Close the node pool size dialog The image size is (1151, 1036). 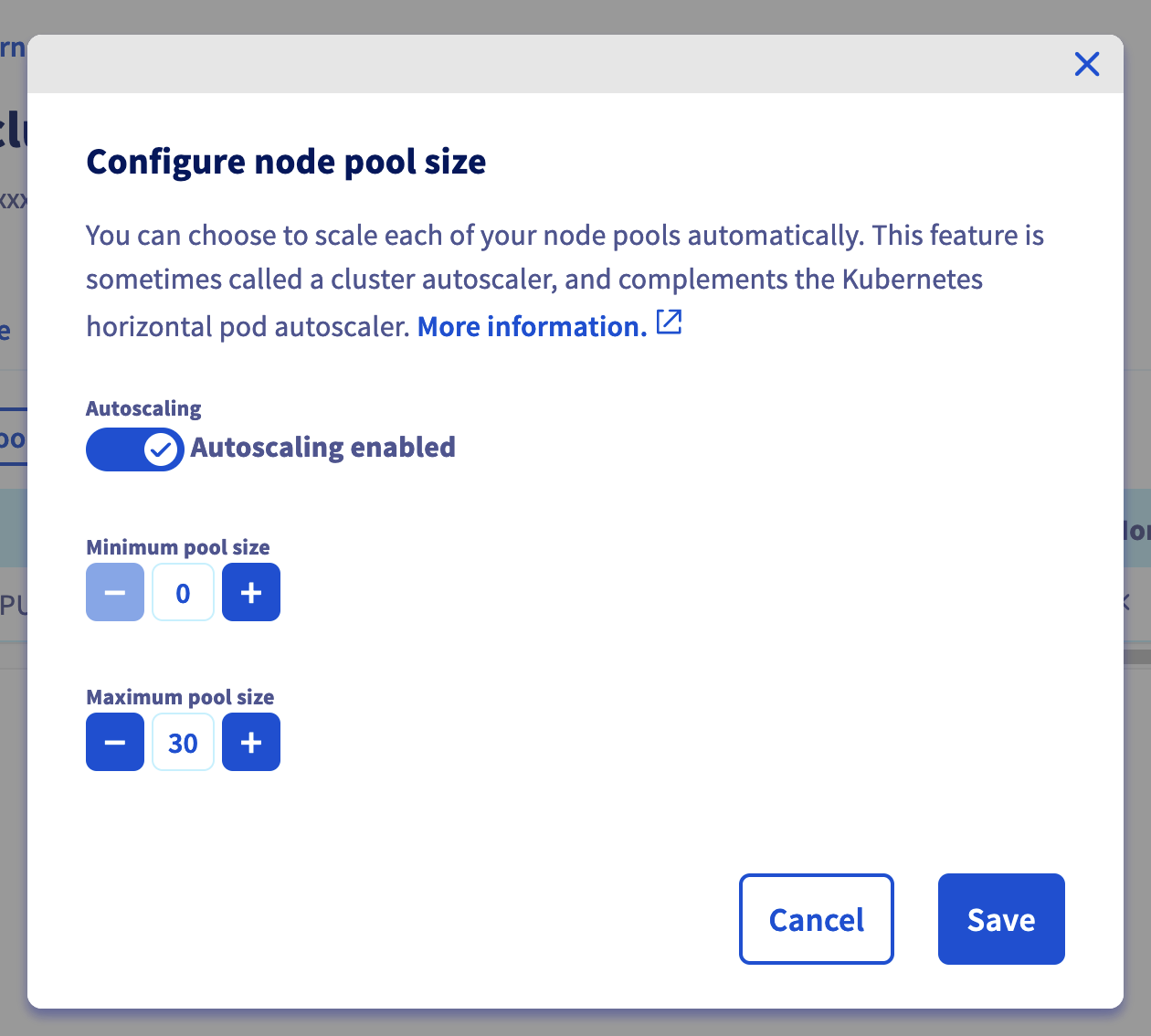[x=1086, y=64]
